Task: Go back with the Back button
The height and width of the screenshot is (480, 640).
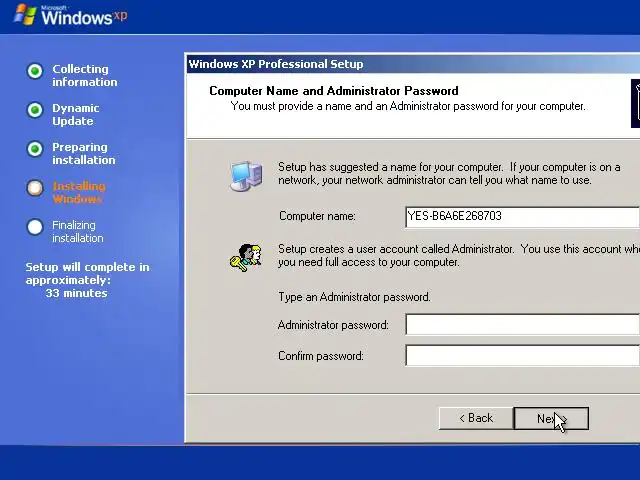Action: (476, 418)
